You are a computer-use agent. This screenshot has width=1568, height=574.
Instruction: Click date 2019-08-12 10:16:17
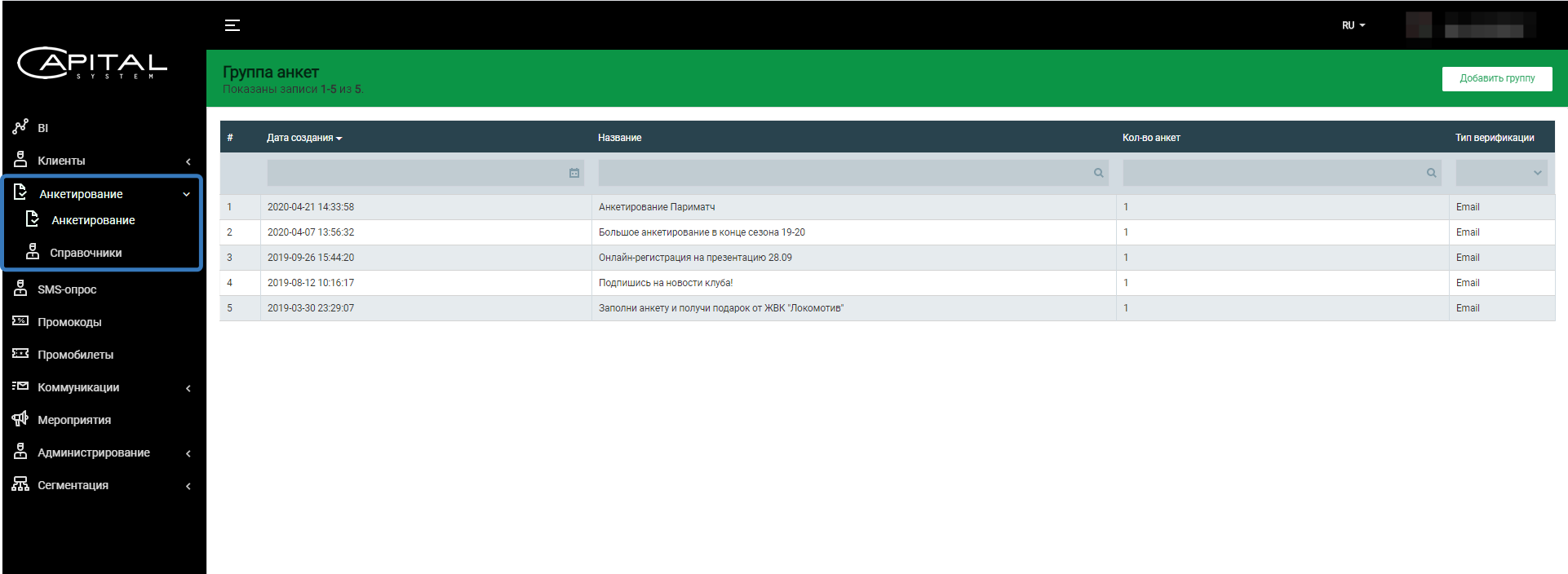(311, 283)
